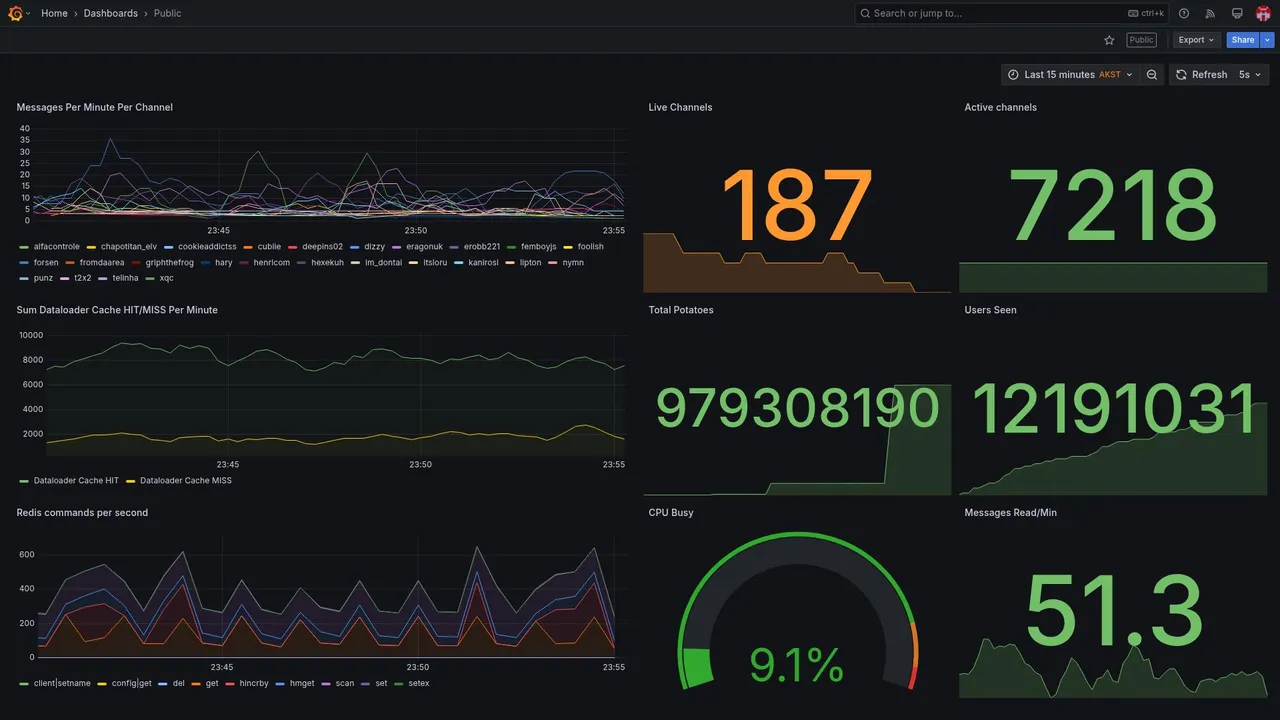The width and height of the screenshot is (1280, 720).
Task: Click the monitor view mode icon
Action: pyautogui.click(x=1237, y=13)
